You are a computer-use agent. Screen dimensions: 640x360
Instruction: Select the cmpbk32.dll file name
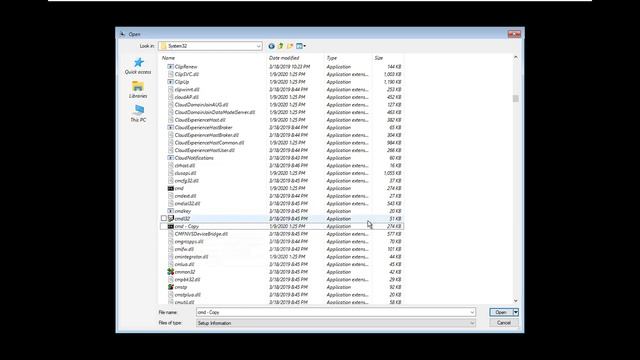click(187, 280)
